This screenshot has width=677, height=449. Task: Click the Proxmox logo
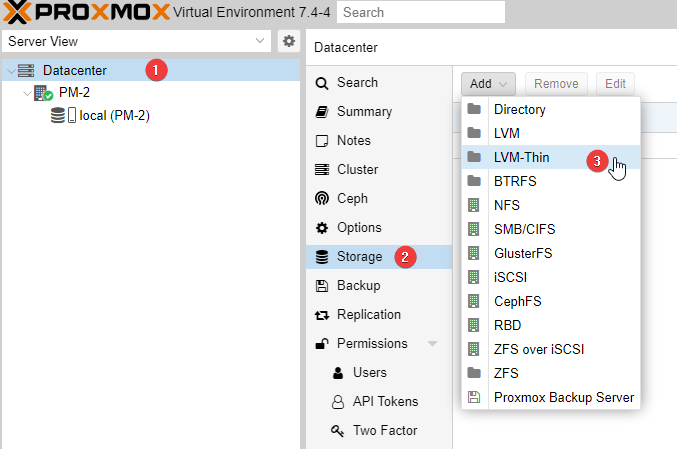pyautogui.click(x=86, y=12)
